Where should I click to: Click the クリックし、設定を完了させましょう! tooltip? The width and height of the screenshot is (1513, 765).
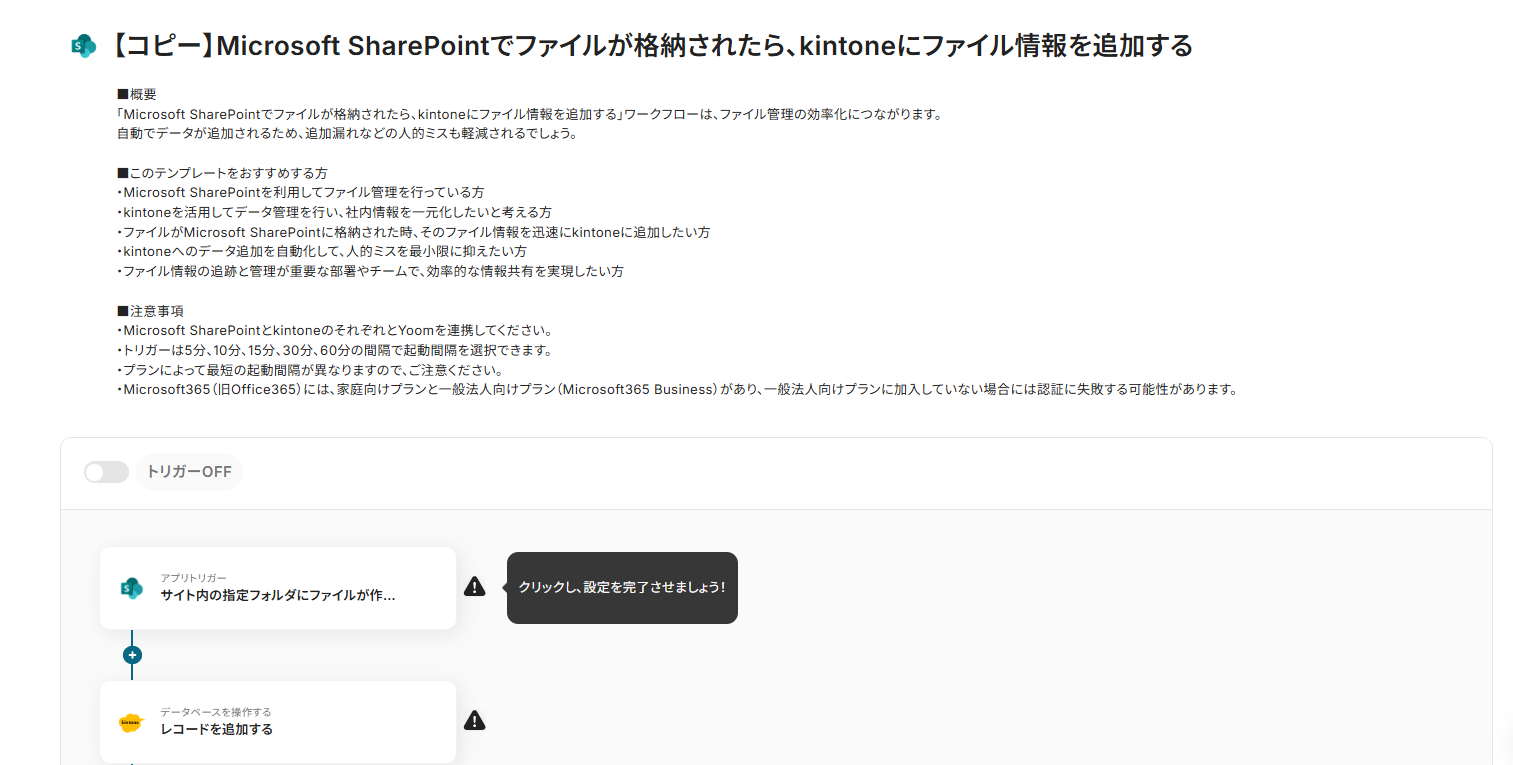point(622,588)
